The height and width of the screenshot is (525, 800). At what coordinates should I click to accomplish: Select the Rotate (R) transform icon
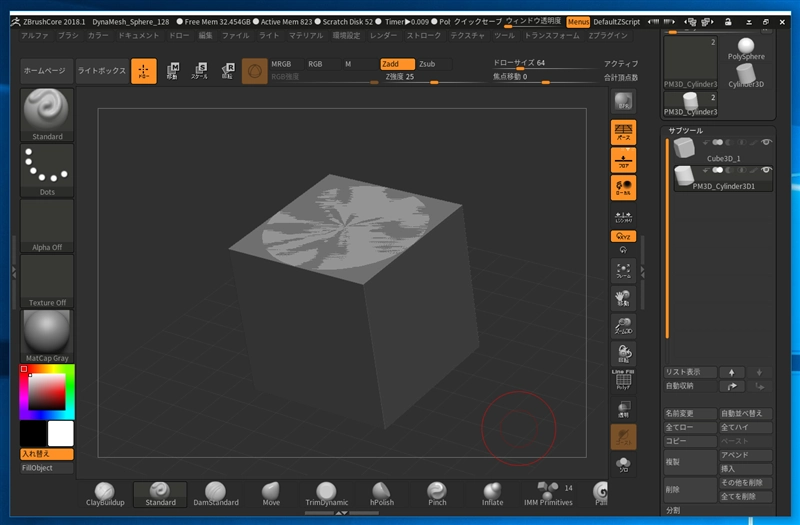[228, 71]
